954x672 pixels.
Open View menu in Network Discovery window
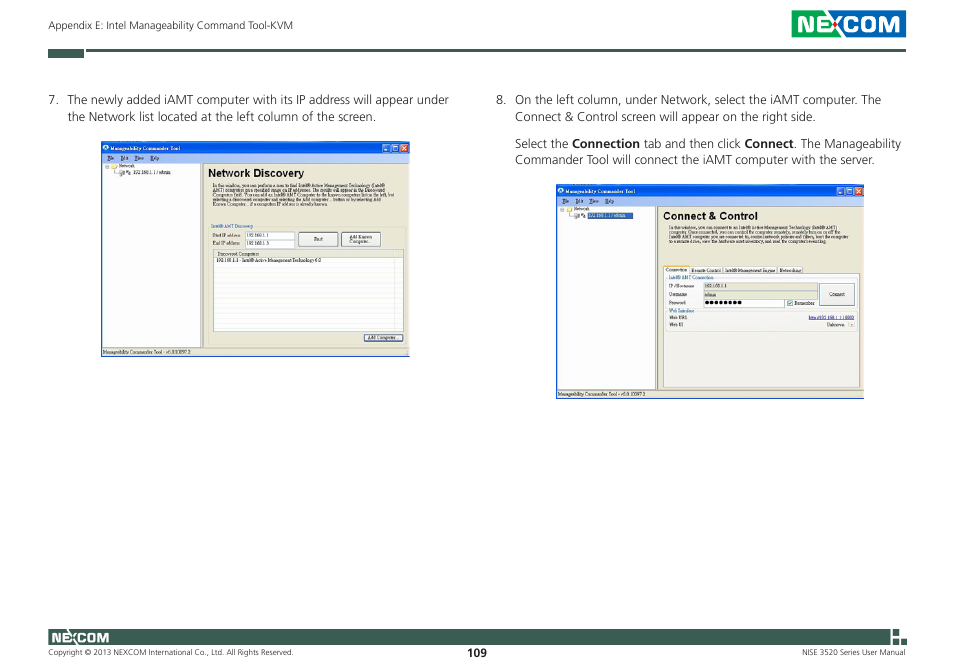pos(139,158)
